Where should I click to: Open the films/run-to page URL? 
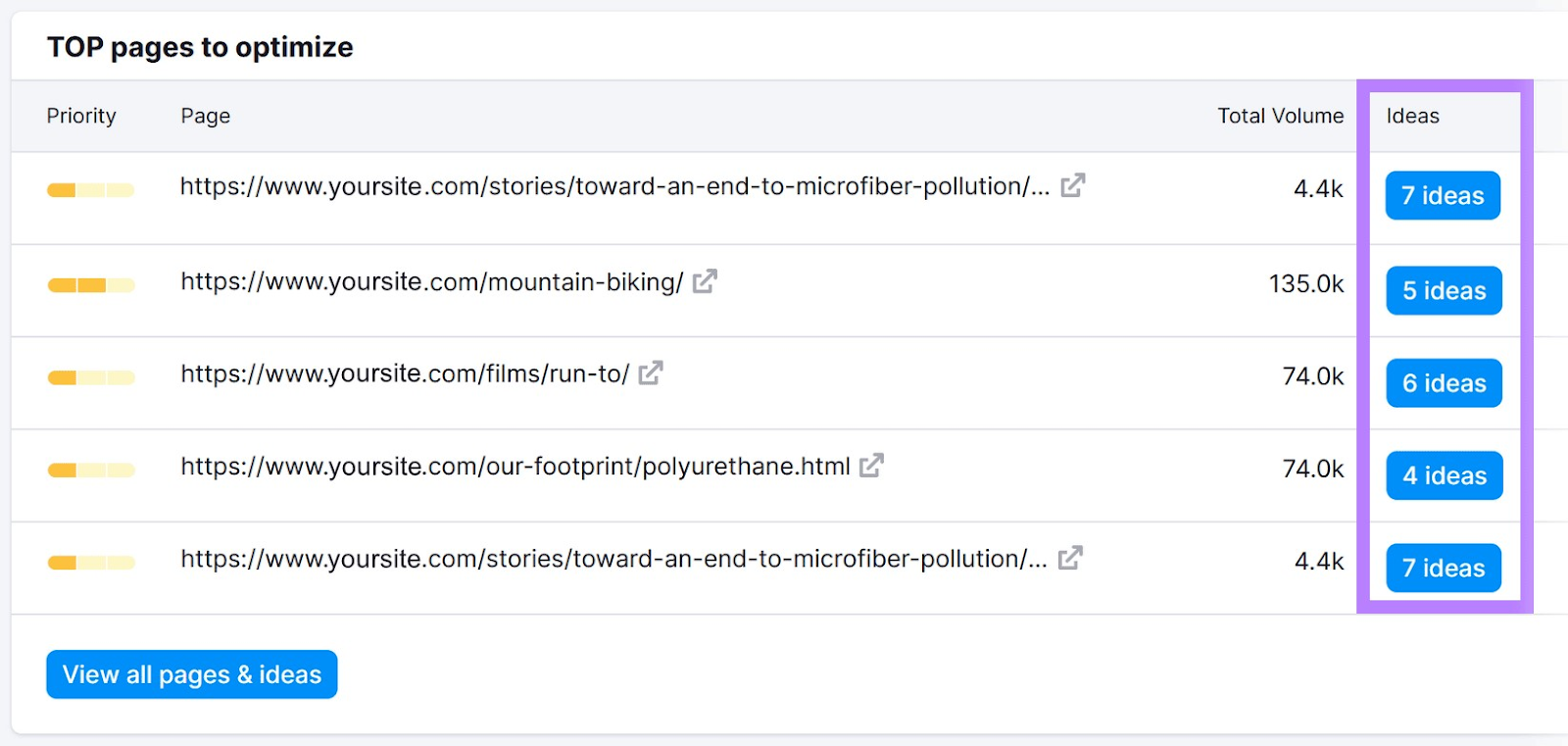click(x=405, y=374)
